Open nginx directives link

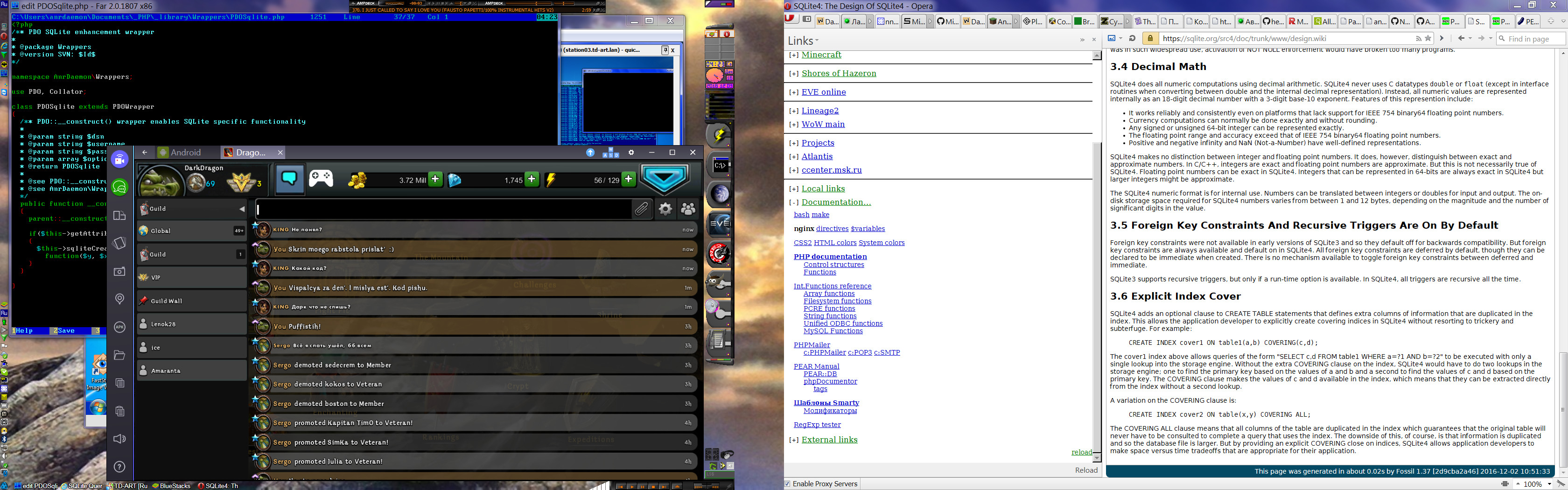[x=832, y=229]
